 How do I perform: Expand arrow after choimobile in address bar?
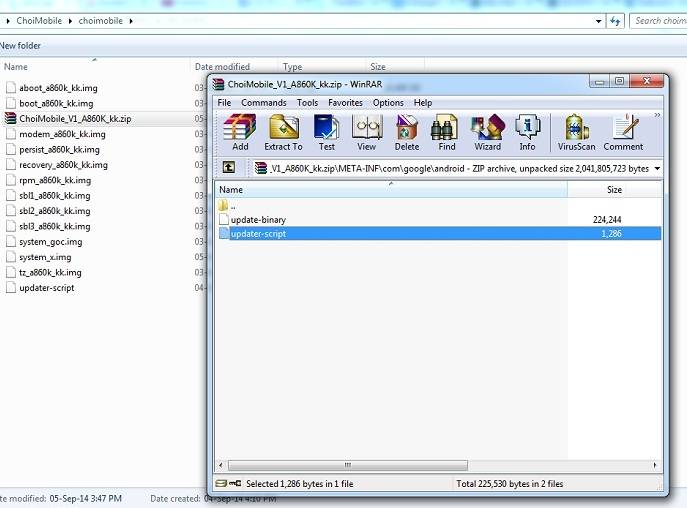(131, 21)
